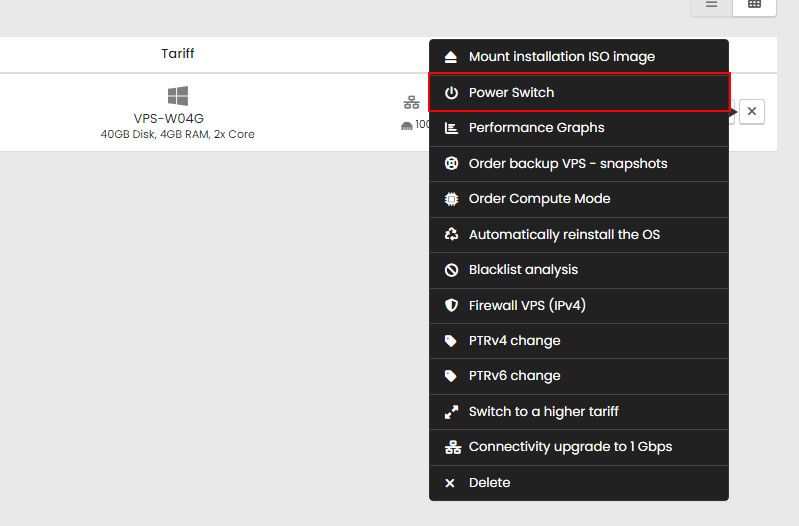
Task: Choose Mount installation ISO image
Action: click(579, 57)
